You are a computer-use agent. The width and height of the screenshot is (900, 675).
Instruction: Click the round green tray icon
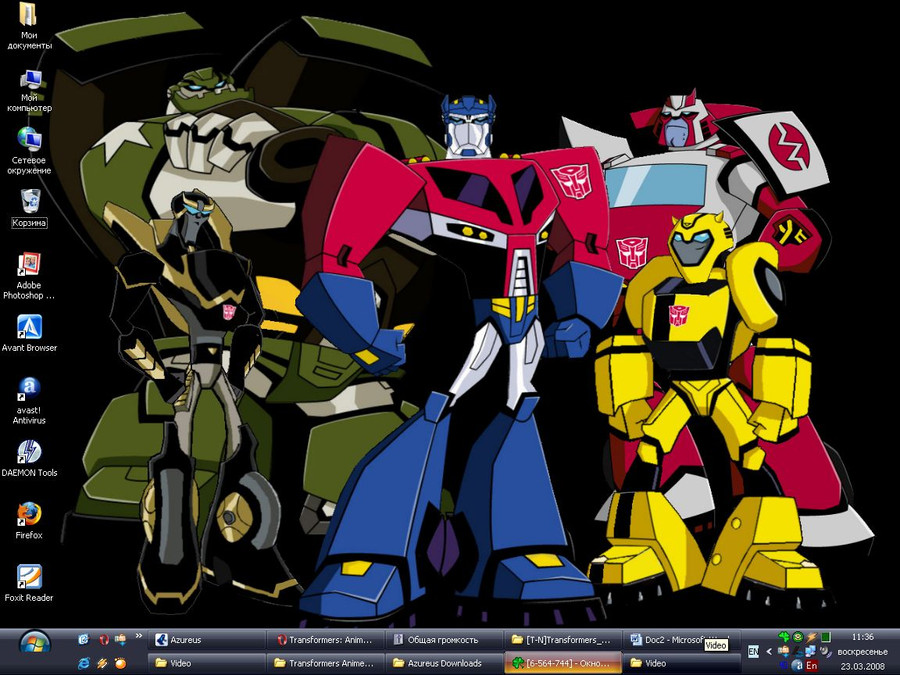pyautogui.click(x=798, y=637)
